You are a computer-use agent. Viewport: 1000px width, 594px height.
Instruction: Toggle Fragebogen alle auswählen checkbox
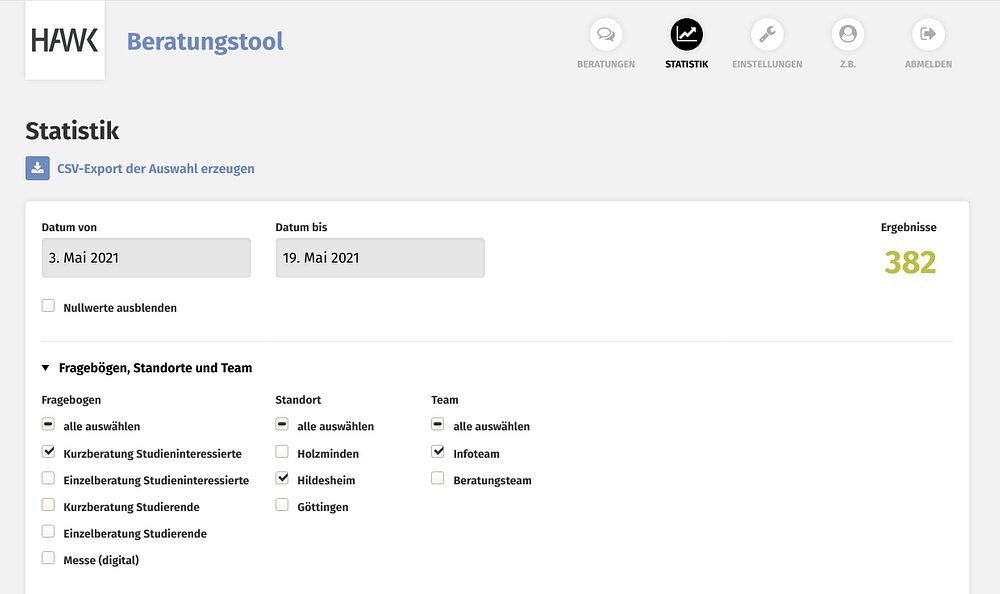[48, 424]
